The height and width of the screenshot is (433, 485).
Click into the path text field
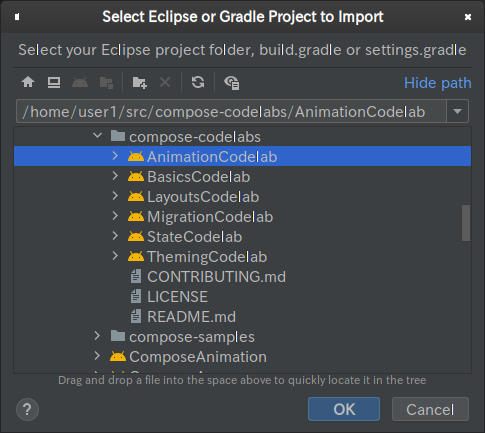click(x=231, y=111)
